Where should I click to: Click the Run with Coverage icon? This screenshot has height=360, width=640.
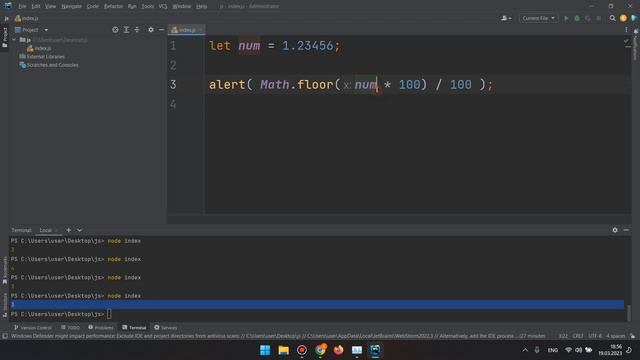pos(588,18)
